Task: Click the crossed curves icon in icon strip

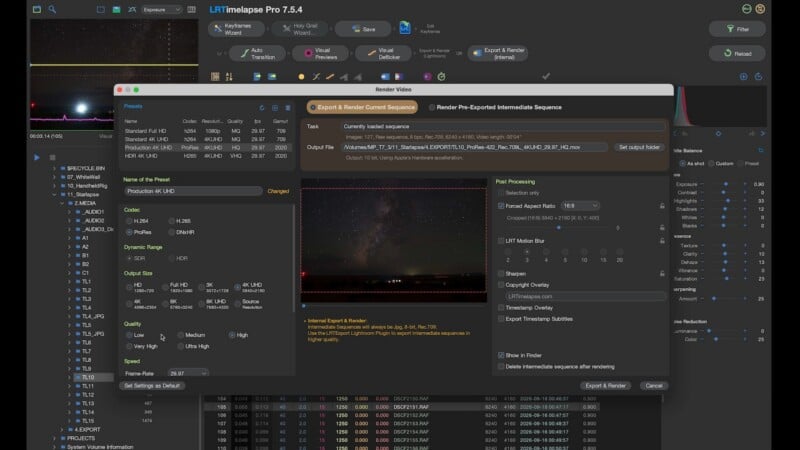Action: tap(316, 77)
